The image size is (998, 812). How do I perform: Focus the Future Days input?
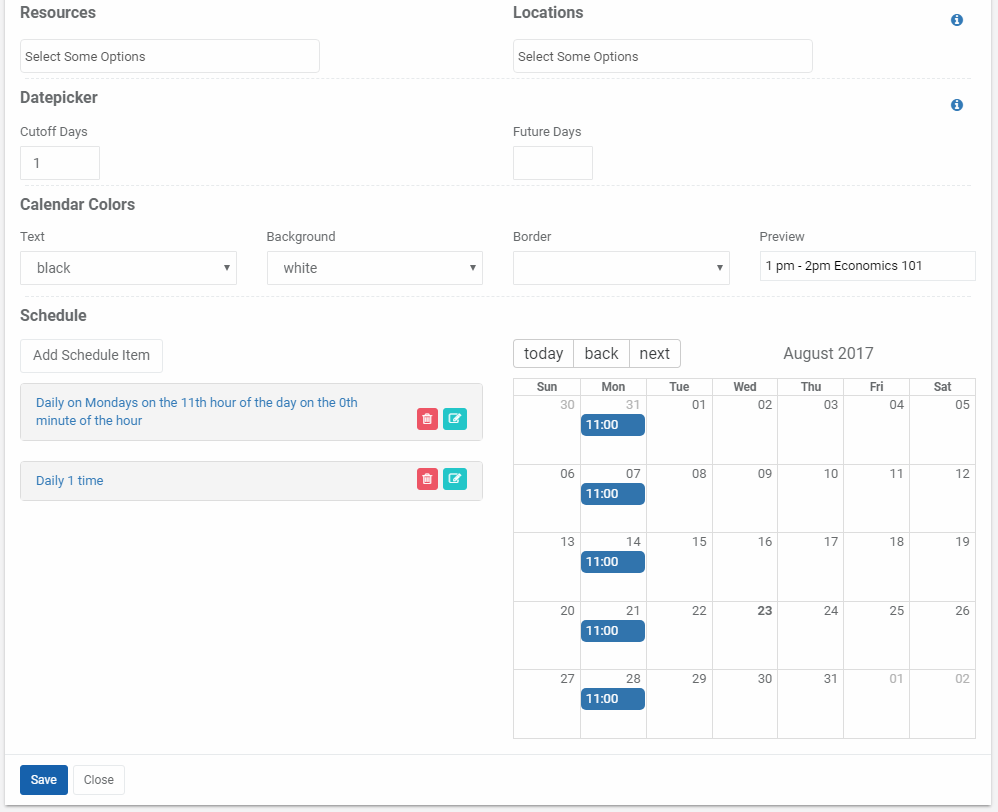553,163
